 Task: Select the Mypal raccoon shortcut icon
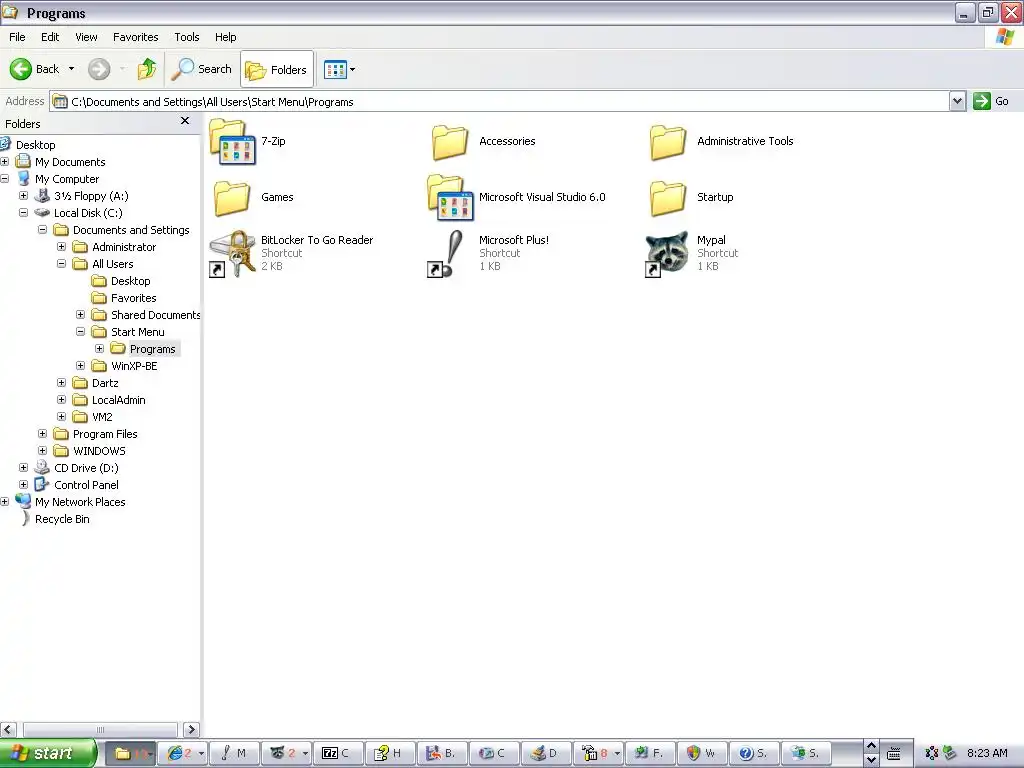pyautogui.click(x=666, y=253)
